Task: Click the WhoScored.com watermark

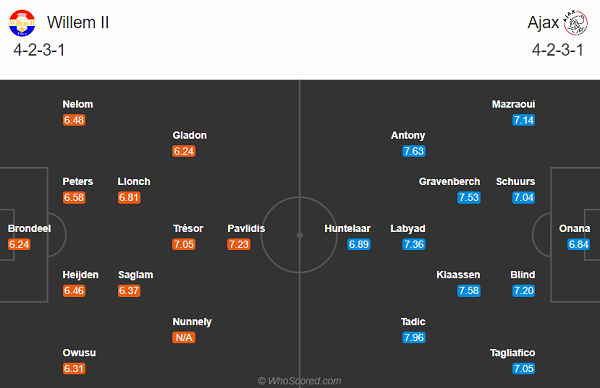Action: coord(300,381)
